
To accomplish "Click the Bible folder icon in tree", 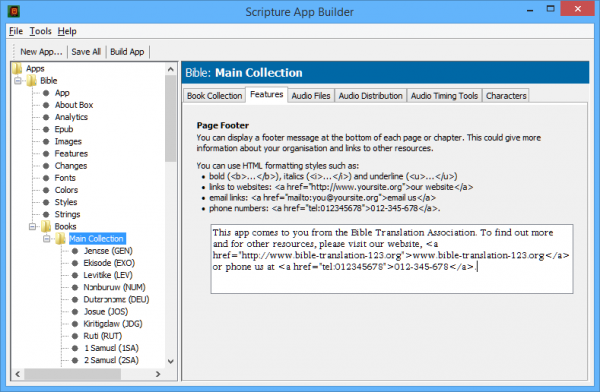I will (31, 81).
